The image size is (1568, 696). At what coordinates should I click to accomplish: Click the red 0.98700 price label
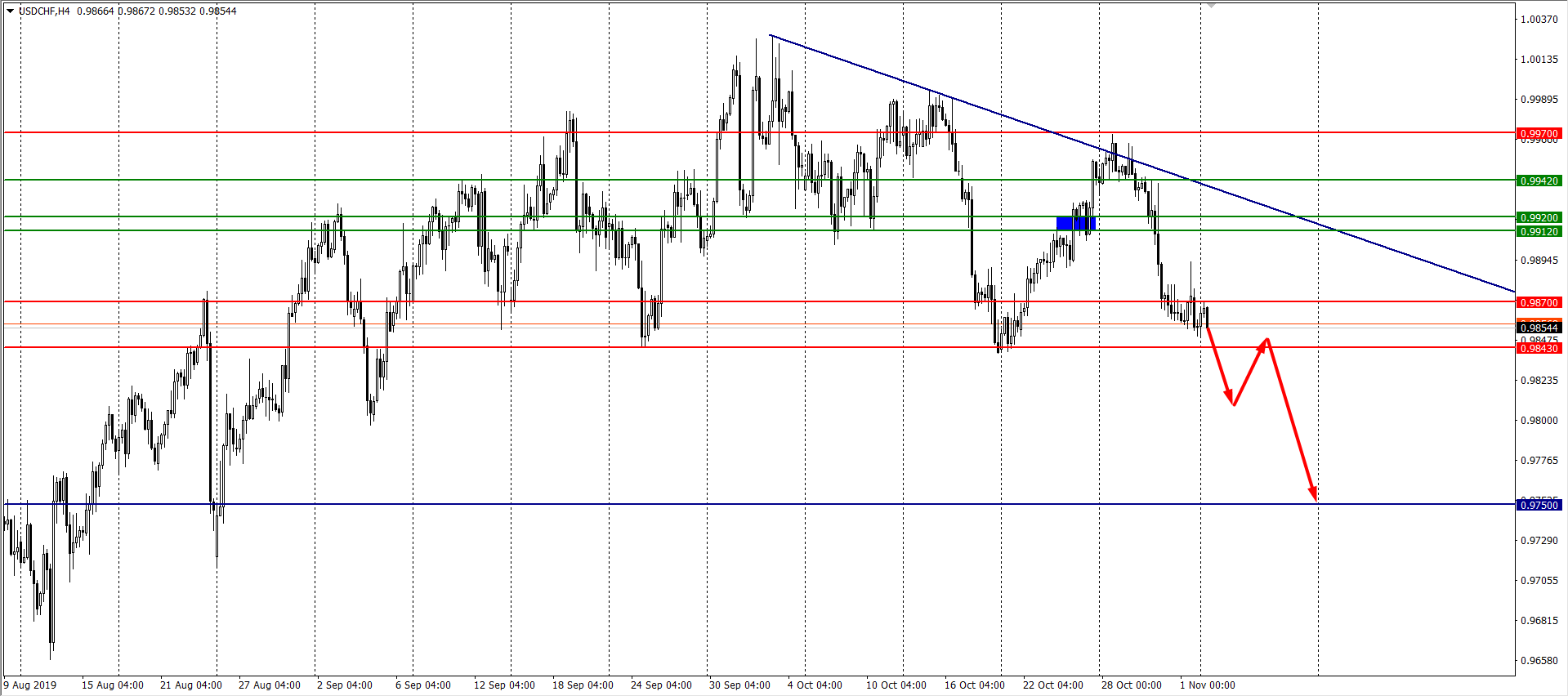coord(1539,302)
